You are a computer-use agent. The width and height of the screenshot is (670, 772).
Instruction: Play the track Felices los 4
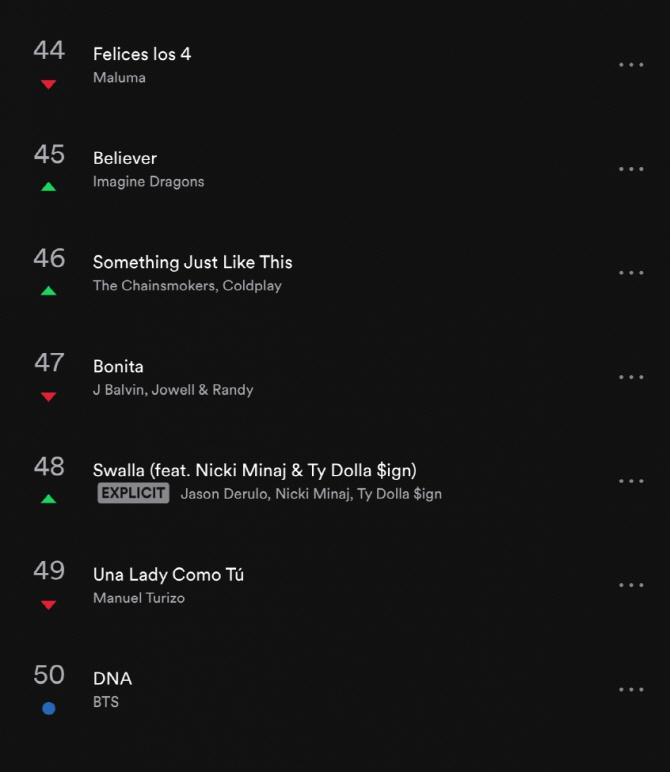point(142,54)
